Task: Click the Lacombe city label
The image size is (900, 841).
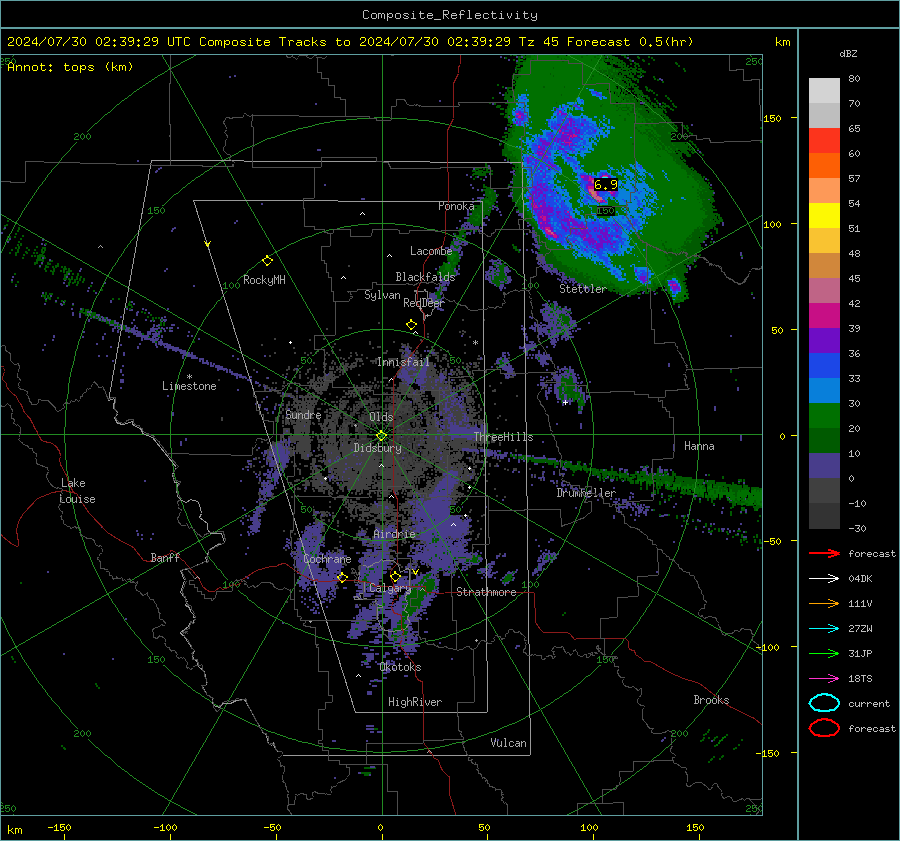Action: tap(431, 251)
